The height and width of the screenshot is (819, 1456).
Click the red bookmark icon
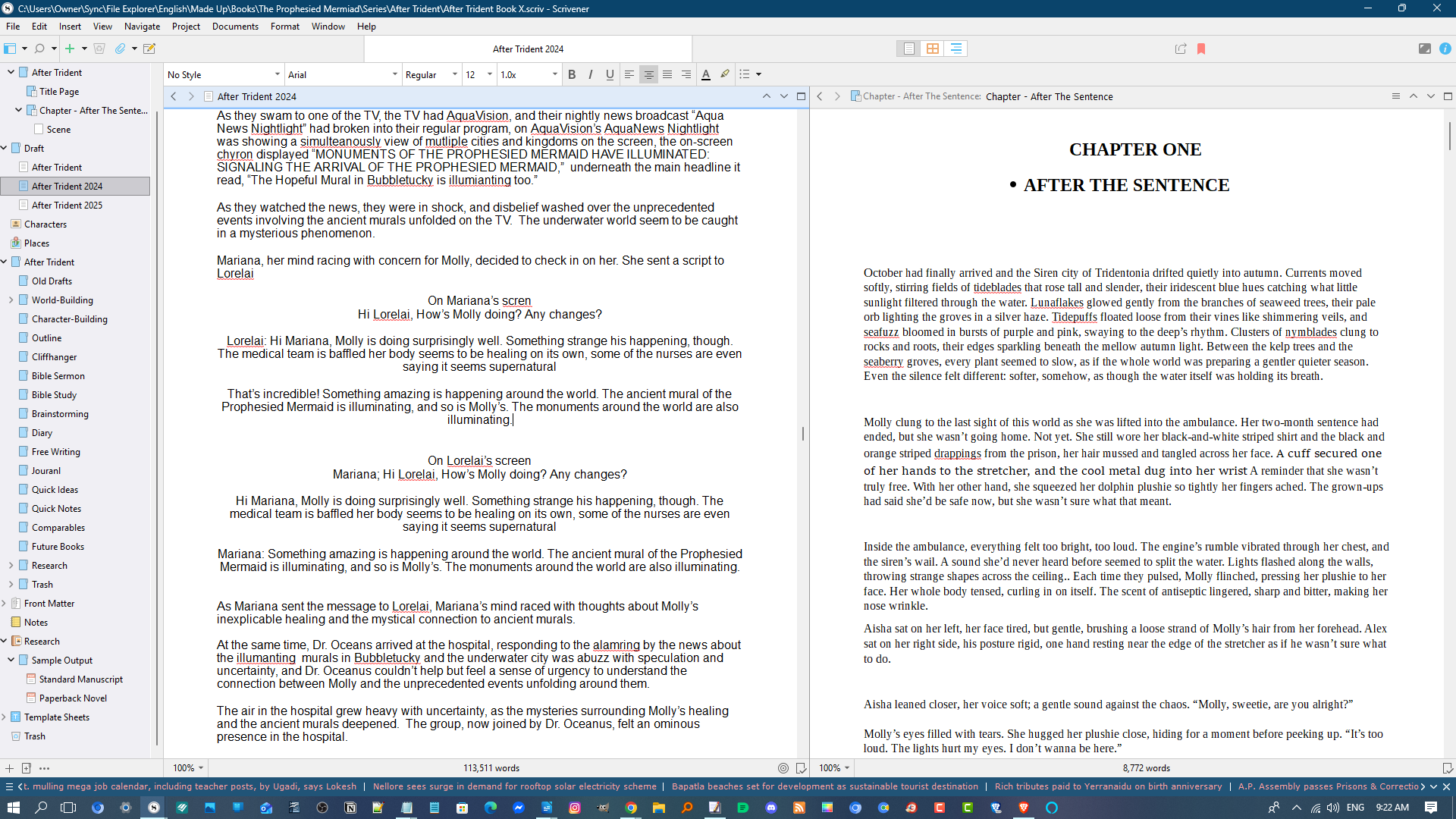1201,49
